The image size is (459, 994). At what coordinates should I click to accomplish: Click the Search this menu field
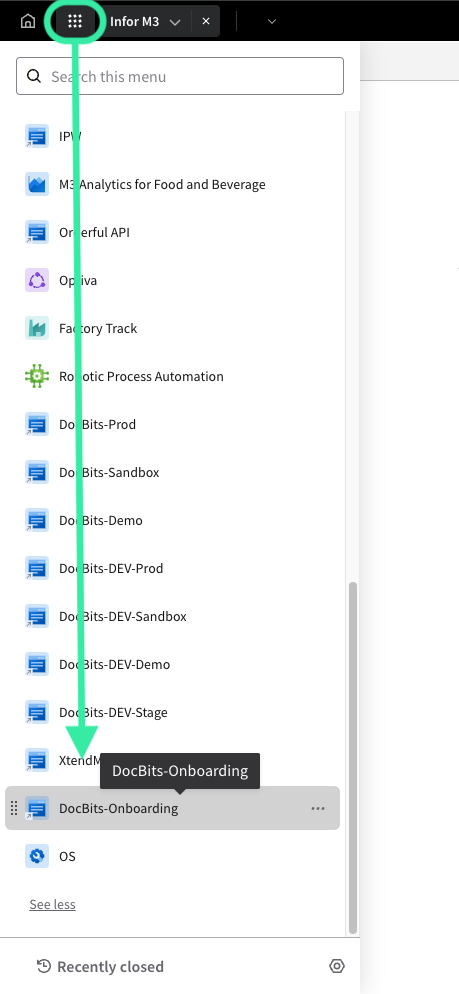[x=180, y=77]
